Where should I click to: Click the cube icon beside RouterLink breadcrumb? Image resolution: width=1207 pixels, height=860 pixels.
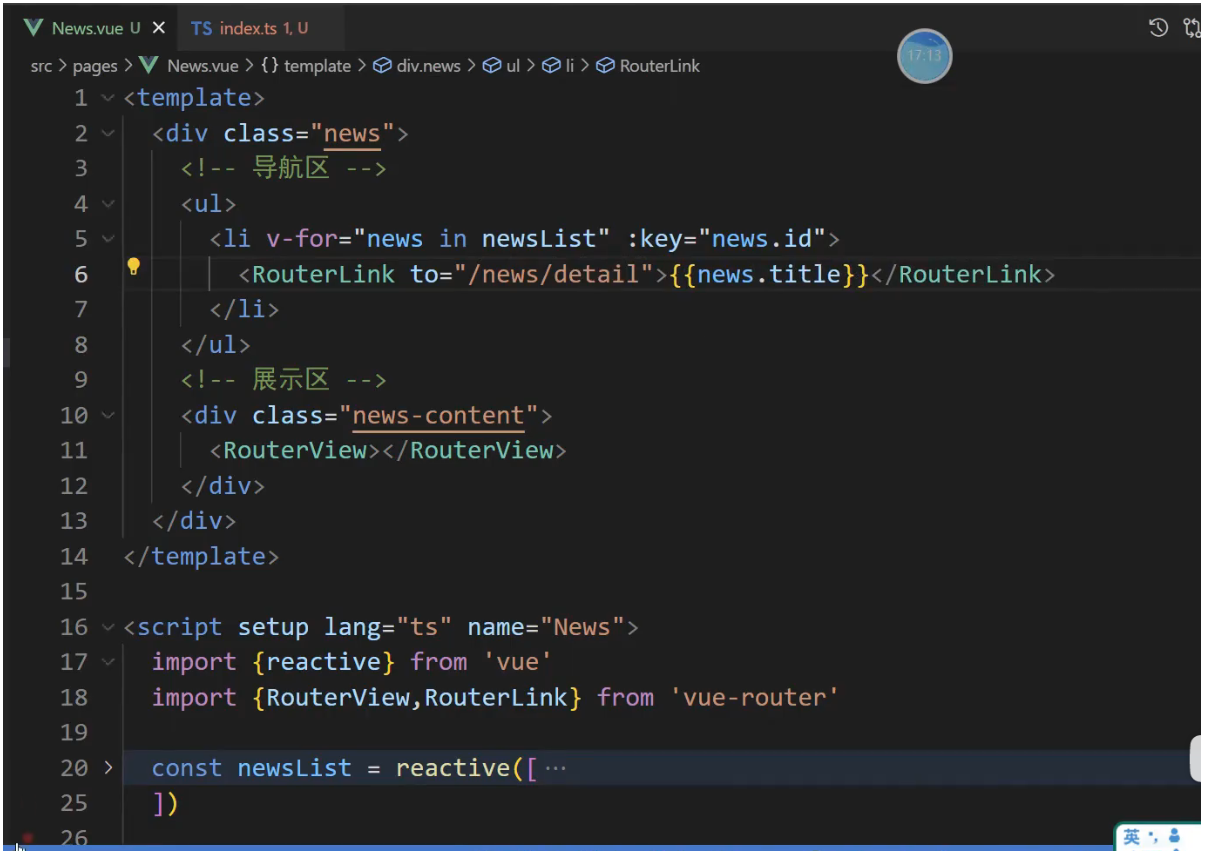click(x=605, y=66)
